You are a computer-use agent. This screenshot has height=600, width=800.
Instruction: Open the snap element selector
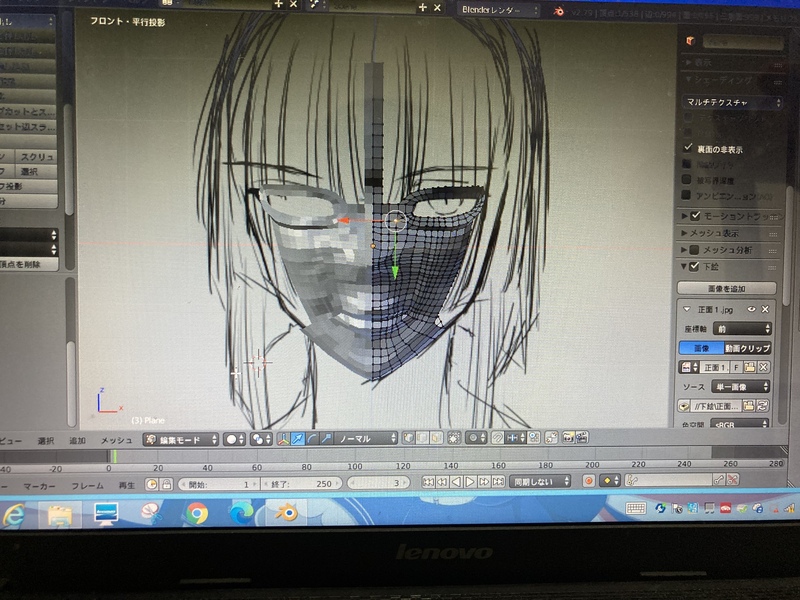[x=515, y=438]
